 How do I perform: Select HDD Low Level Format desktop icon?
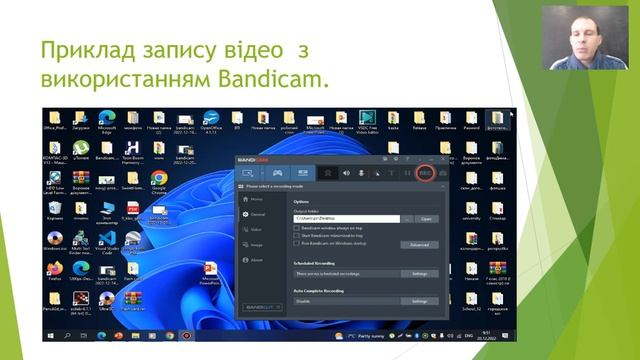click(55, 182)
